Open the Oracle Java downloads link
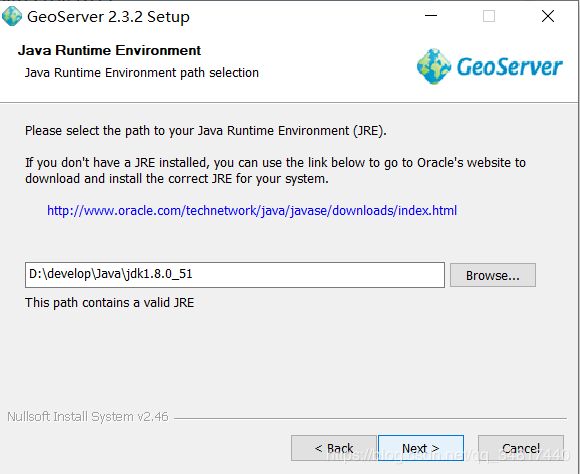The image size is (580, 474). (252, 211)
